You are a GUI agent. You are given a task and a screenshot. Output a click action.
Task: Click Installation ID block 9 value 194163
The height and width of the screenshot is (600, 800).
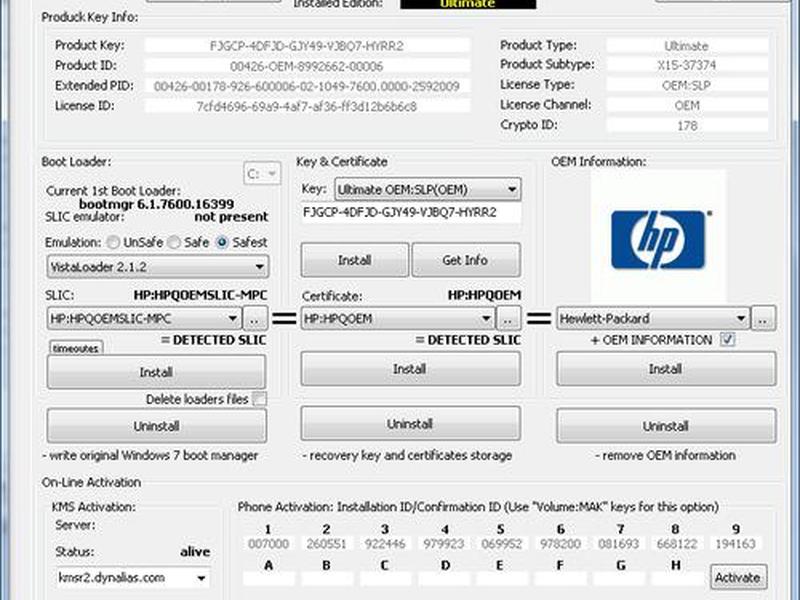point(735,544)
